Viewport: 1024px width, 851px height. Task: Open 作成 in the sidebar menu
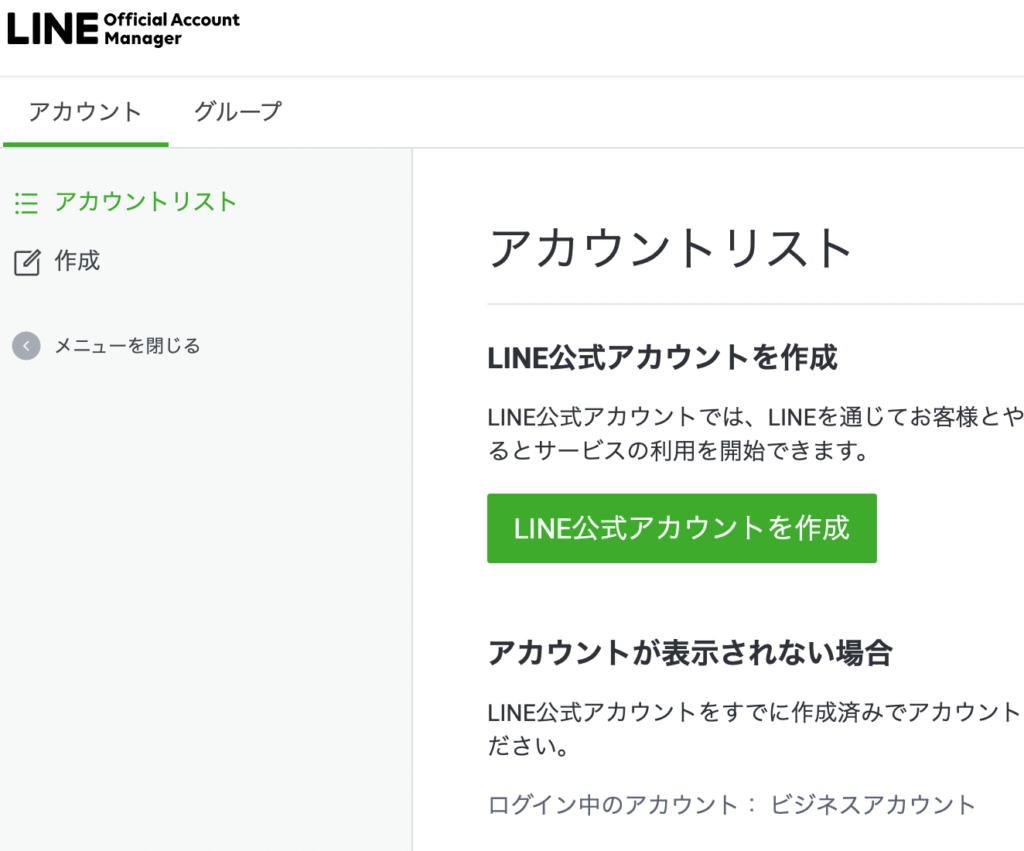[77, 261]
